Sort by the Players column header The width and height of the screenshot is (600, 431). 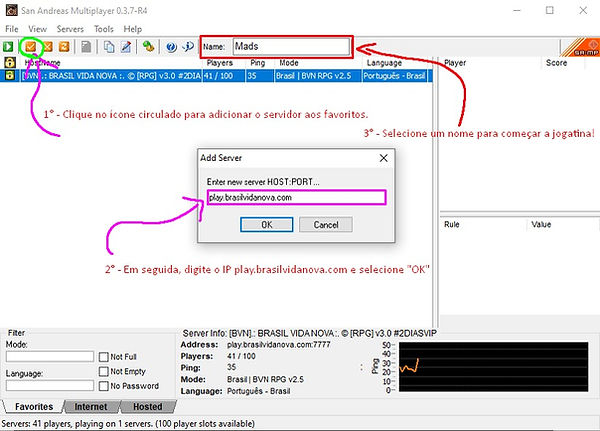point(225,63)
